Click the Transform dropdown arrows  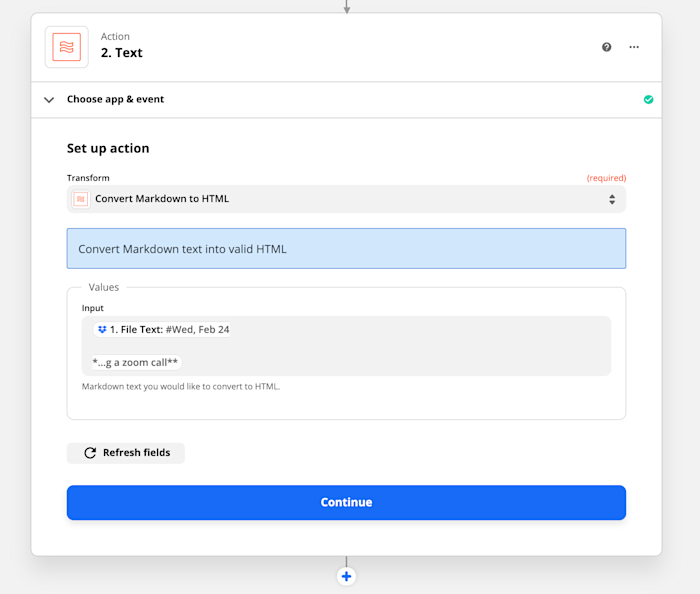pyautogui.click(x=612, y=199)
